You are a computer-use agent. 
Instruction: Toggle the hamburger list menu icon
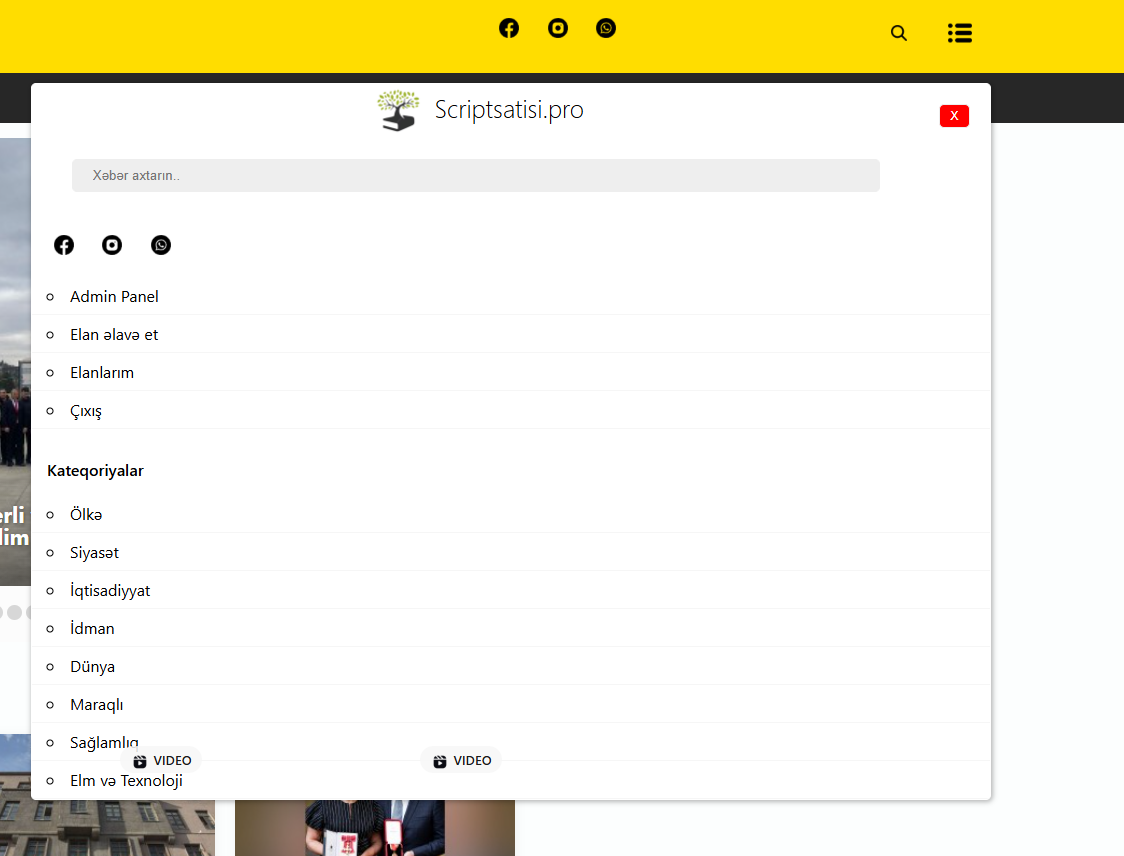tap(960, 33)
